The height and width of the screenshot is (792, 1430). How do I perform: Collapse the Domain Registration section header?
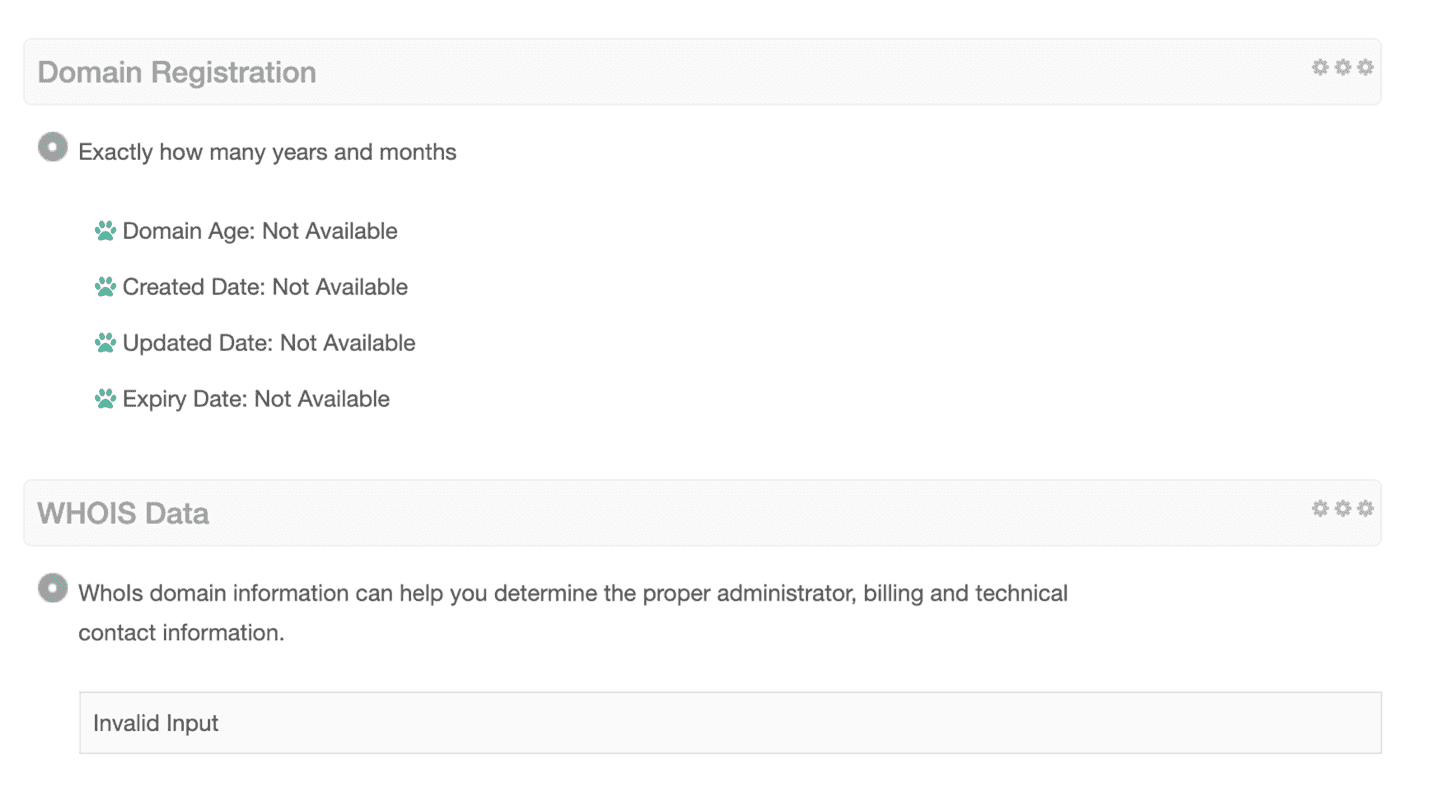click(x=702, y=72)
